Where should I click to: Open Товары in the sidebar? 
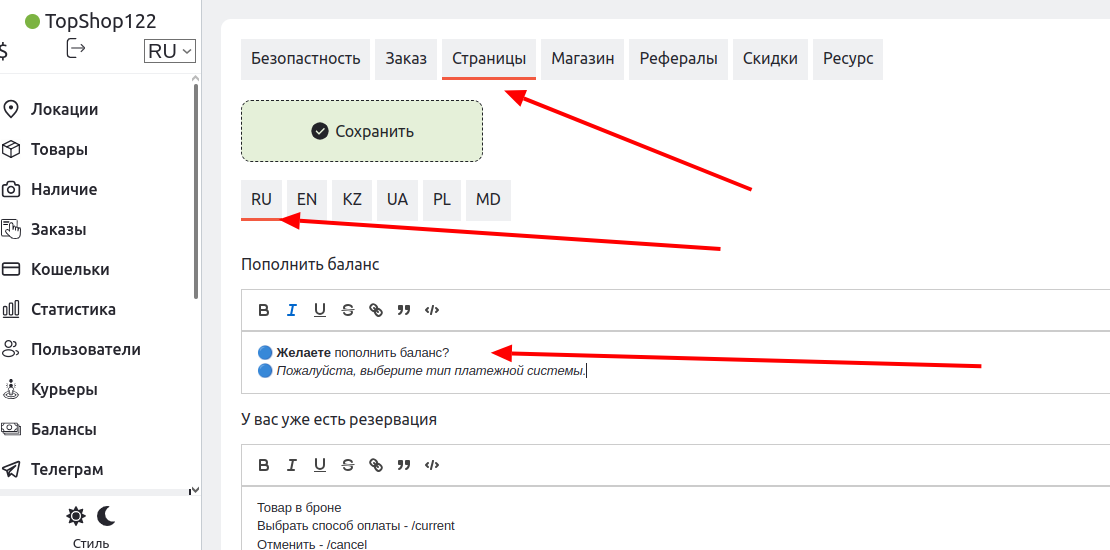[x=59, y=150]
